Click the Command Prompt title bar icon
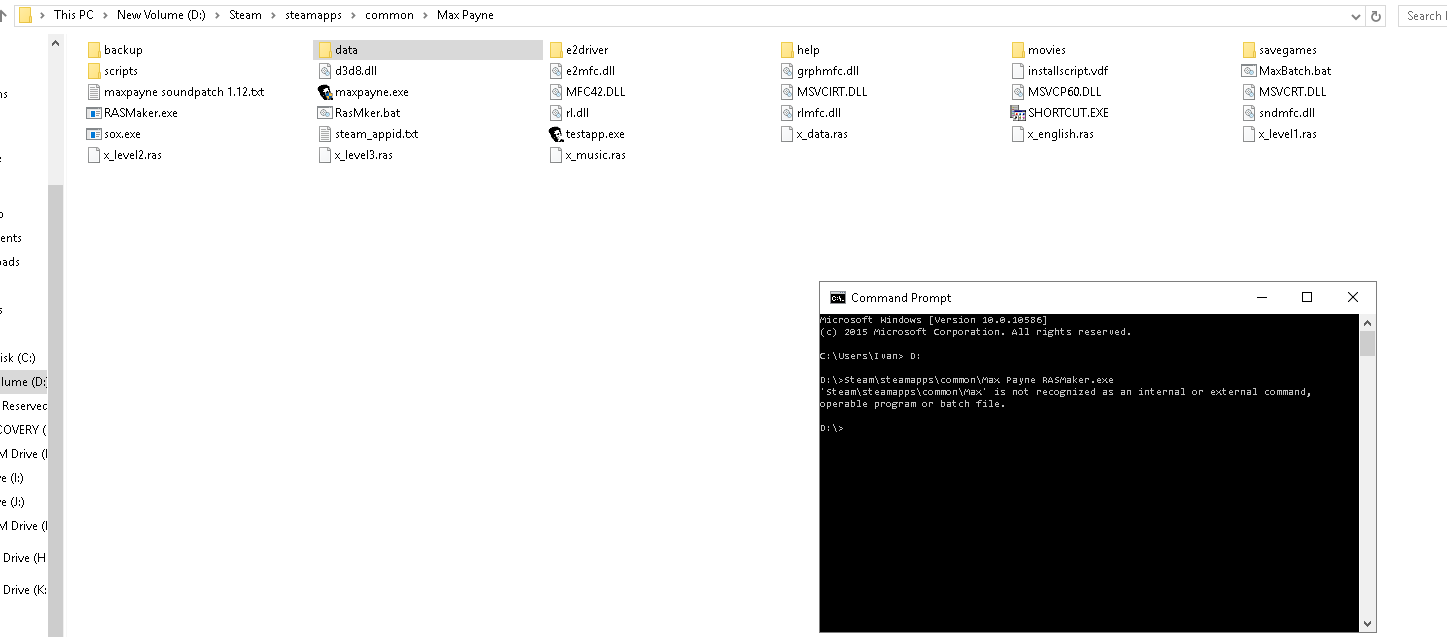The height and width of the screenshot is (637, 1447). [x=838, y=297]
